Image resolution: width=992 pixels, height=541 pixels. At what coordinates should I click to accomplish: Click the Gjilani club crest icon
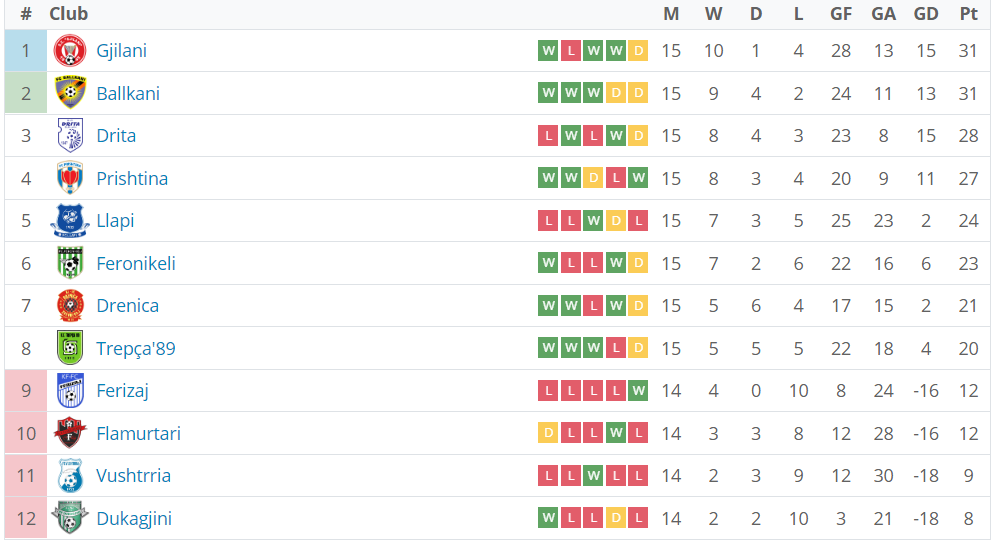click(70, 51)
